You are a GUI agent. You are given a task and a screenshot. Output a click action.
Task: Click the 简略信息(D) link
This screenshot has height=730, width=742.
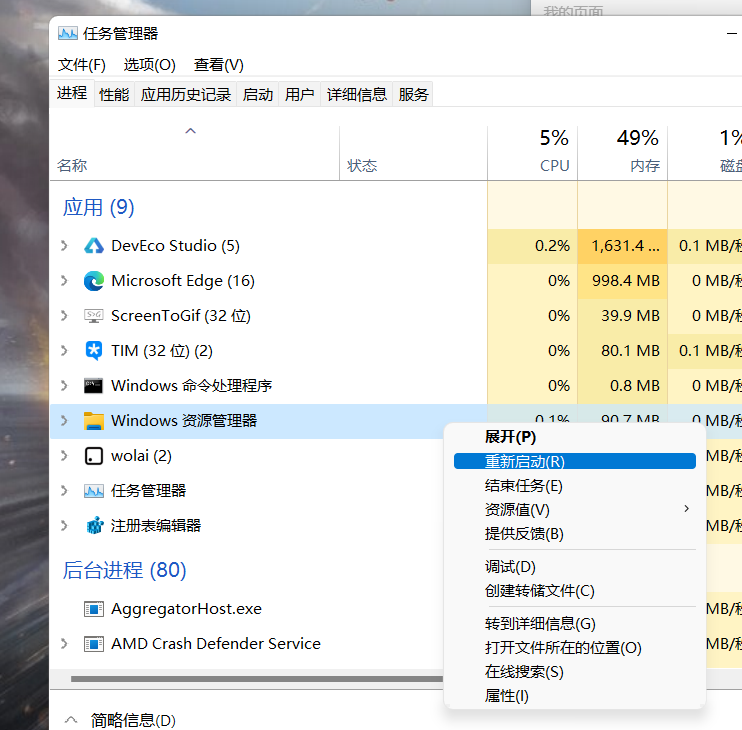[x=133, y=720]
